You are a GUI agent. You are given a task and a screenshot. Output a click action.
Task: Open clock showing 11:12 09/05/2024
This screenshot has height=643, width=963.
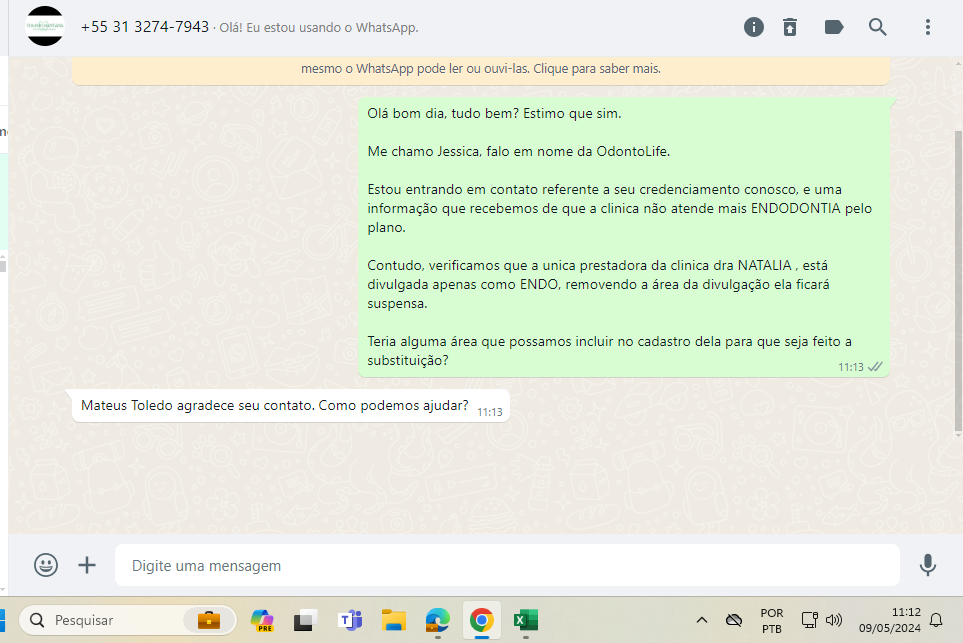[x=889, y=620]
